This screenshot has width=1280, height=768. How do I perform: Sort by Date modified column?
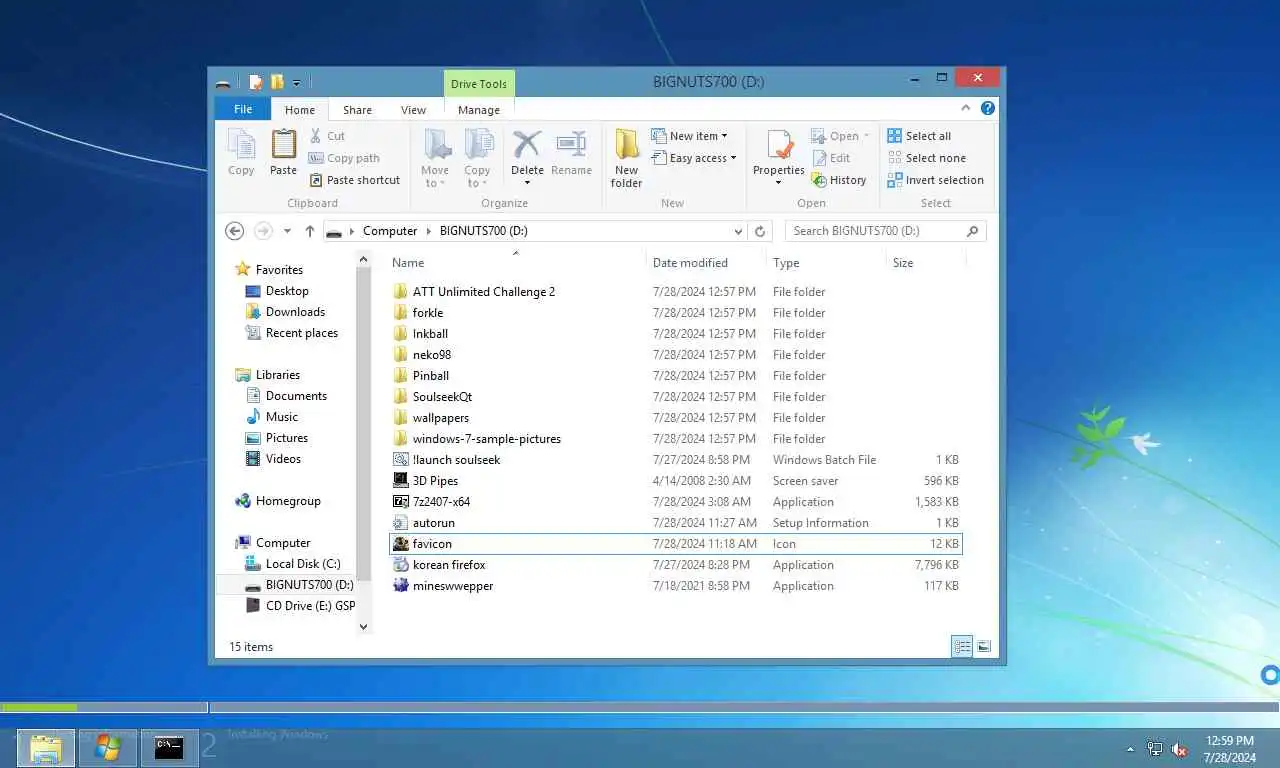pos(706,263)
